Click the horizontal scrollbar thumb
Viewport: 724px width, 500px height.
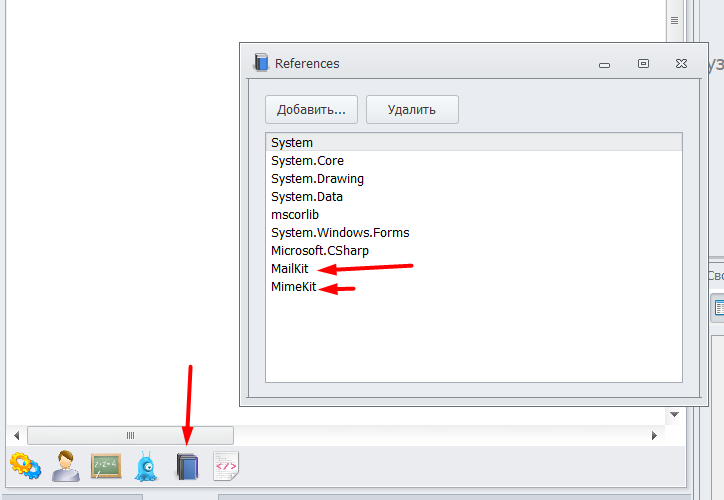[130, 435]
